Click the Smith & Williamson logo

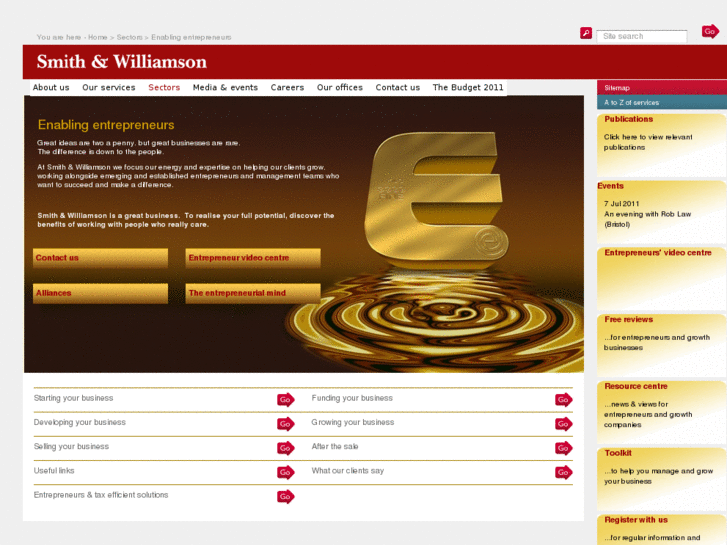(x=121, y=62)
